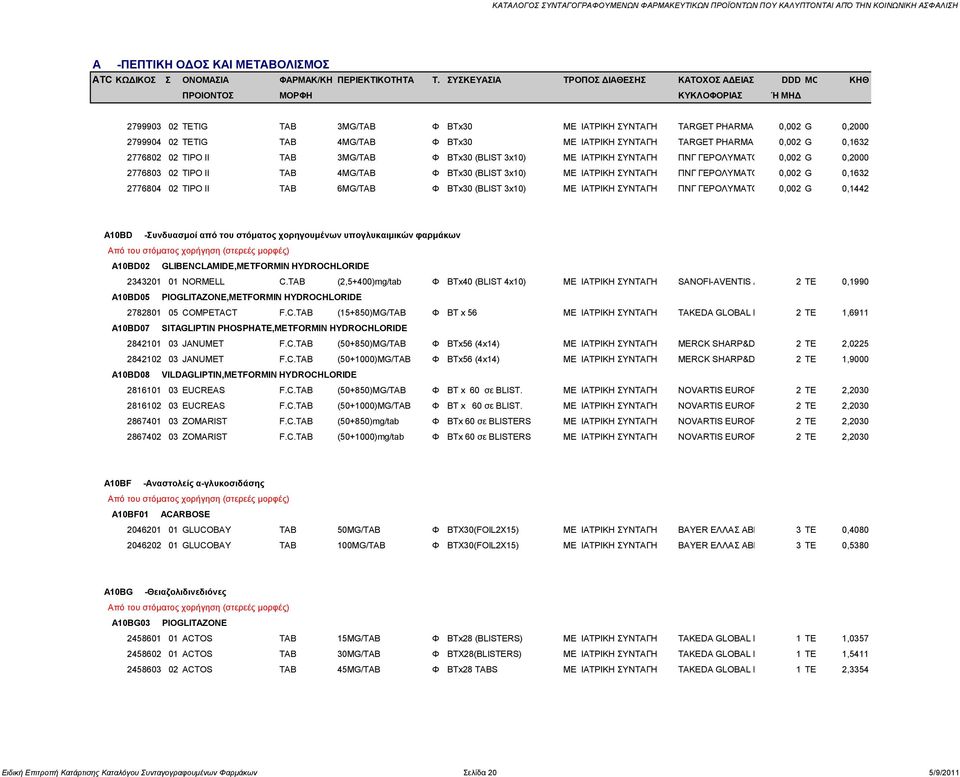Click the ΚΗΘ column header

pyautogui.click(x=858, y=80)
